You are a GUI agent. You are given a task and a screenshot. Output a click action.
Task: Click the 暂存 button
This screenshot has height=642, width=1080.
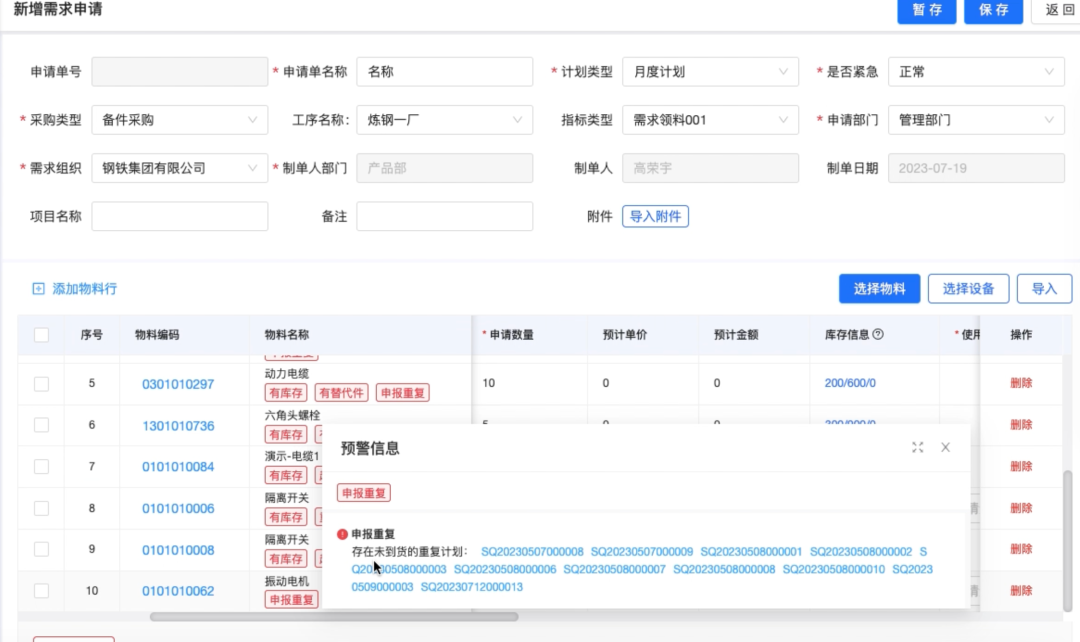tap(926, 13)
